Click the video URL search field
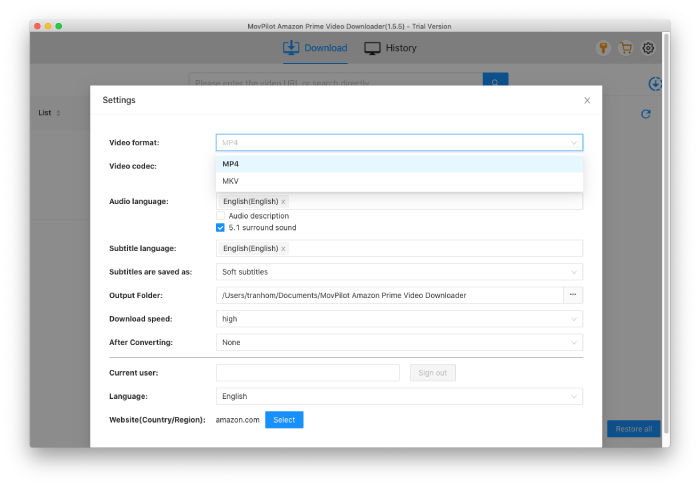Image resolution: width=700 pixels, height=487 pixels. click(336, 79)
